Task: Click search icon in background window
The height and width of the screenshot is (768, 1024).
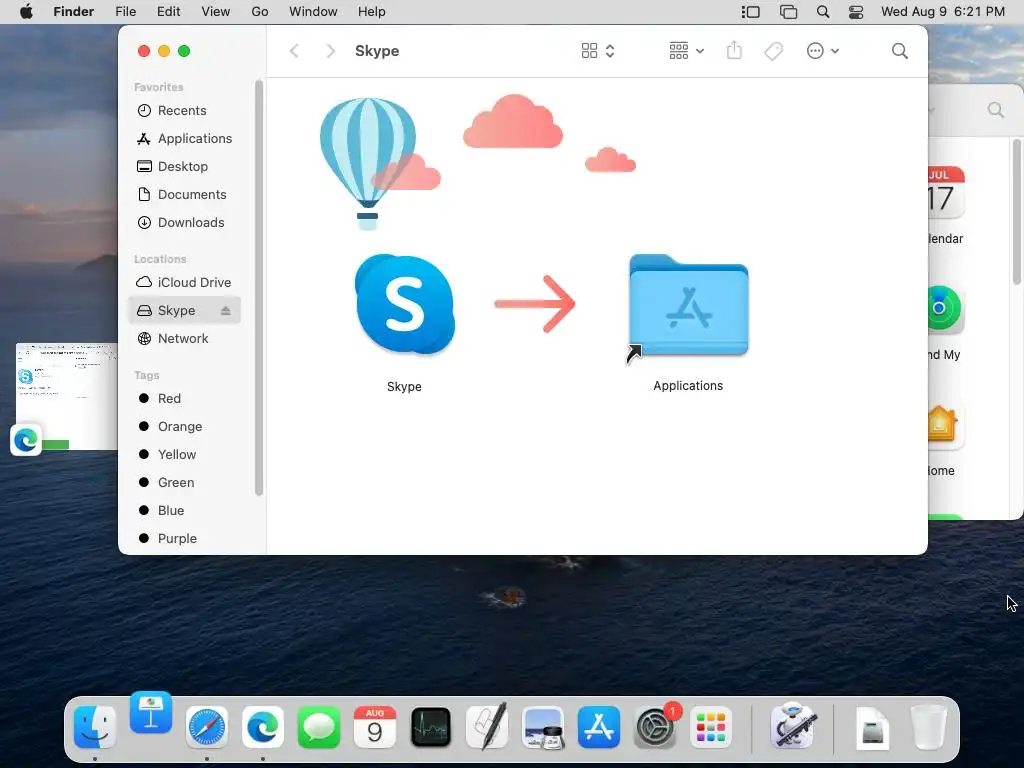Action: tap(995, 110)
